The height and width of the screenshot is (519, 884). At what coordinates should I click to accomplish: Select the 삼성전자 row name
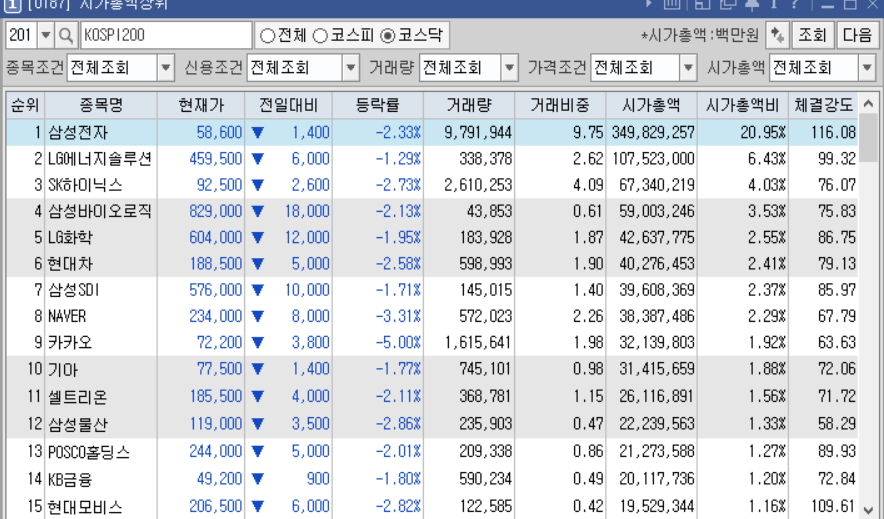[x=78, y=132]
